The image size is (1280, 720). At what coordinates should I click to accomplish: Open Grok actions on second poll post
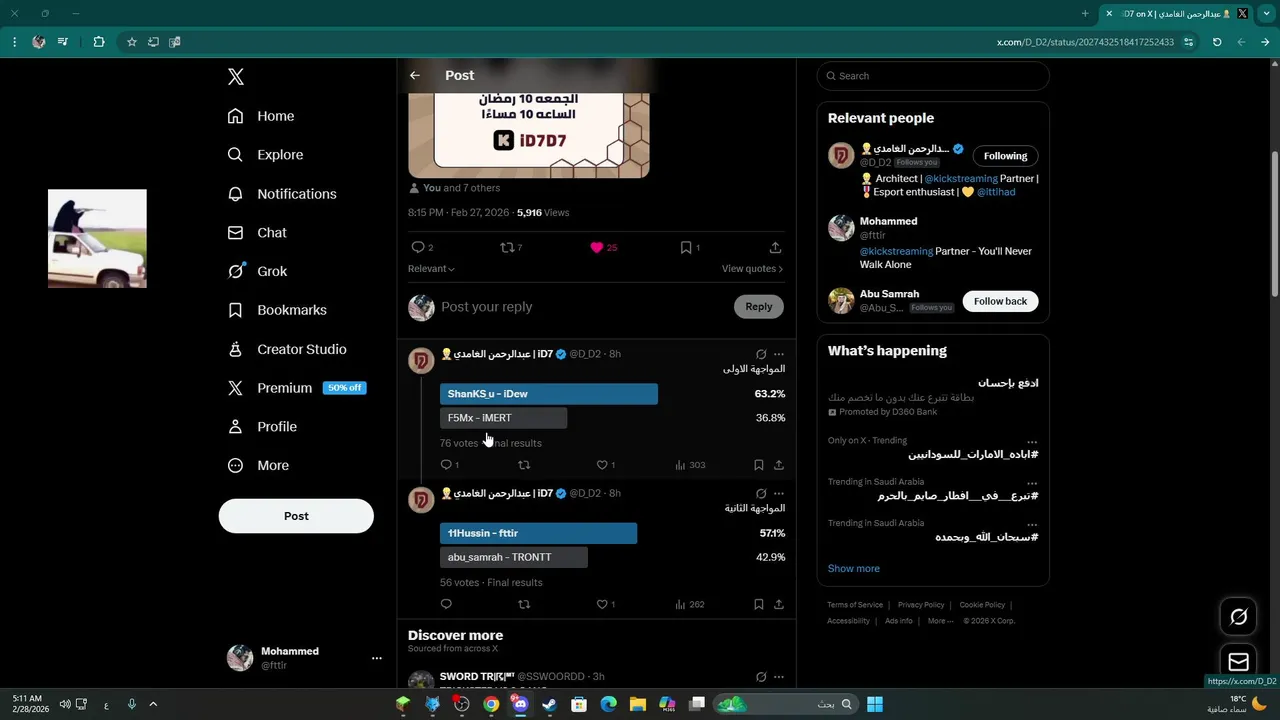click(761, 493)
